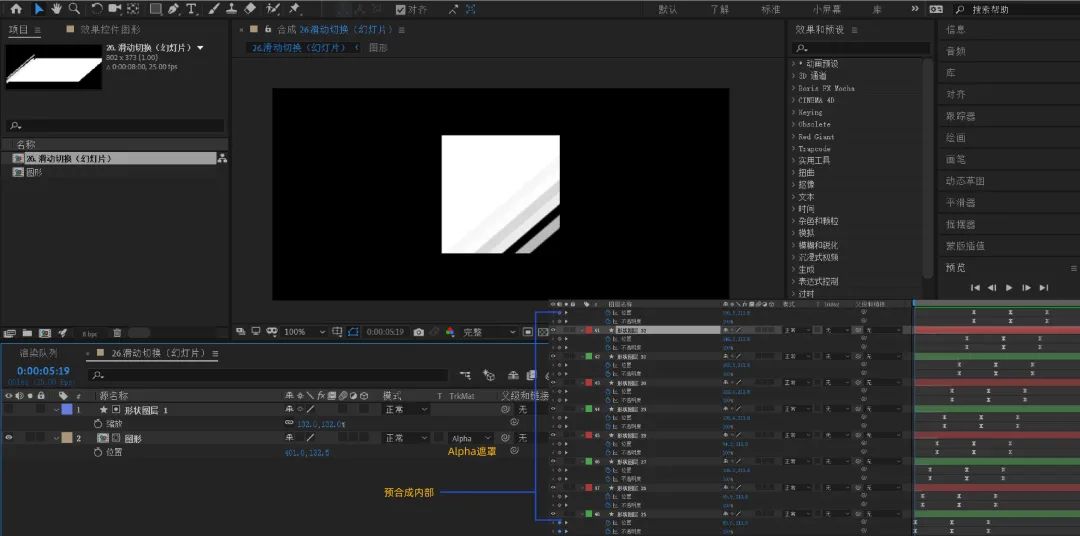Switch to the 了解 workspace

click(x=719, y=10)
